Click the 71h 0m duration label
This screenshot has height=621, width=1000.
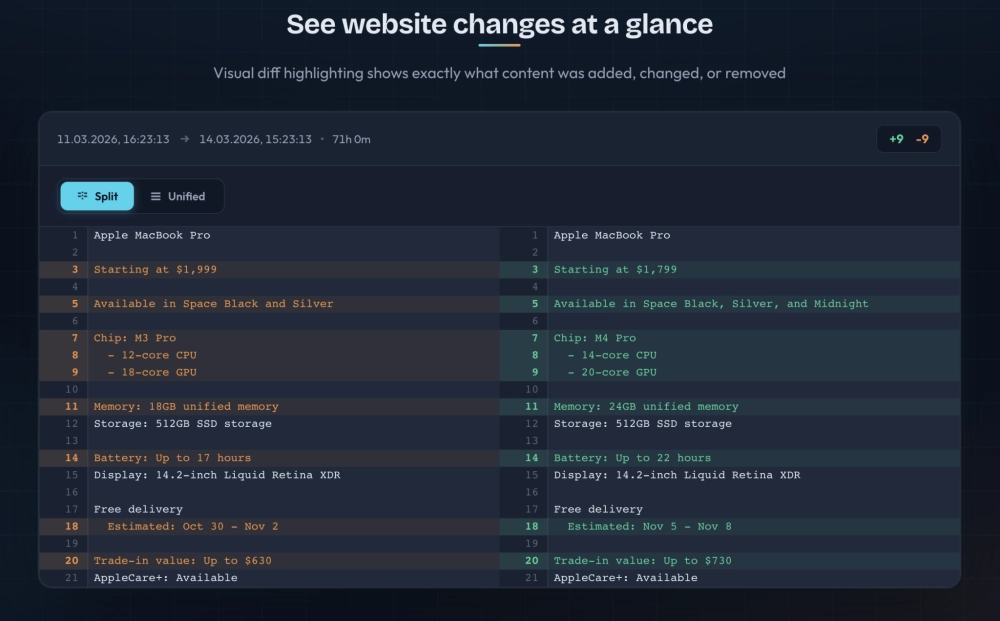(x=350, y=139)
